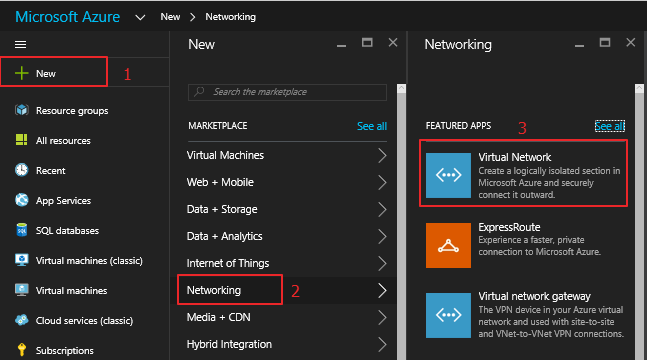Expand the Media + CDN chevron arrow
This screenshot has width=647, height=360.
382,317
